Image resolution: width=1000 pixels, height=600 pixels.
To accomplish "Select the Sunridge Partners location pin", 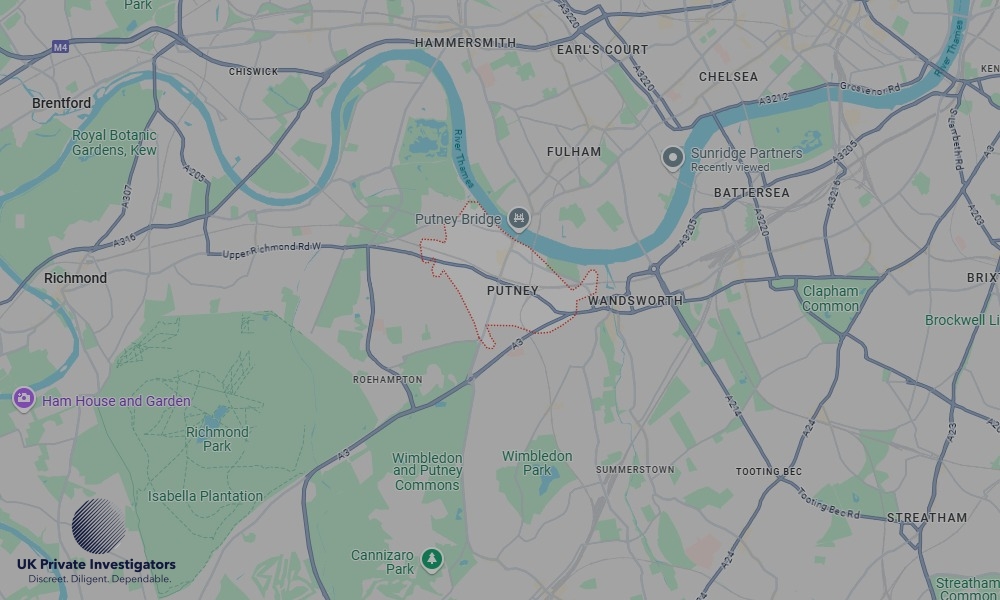I will click(x=672, y=157).
